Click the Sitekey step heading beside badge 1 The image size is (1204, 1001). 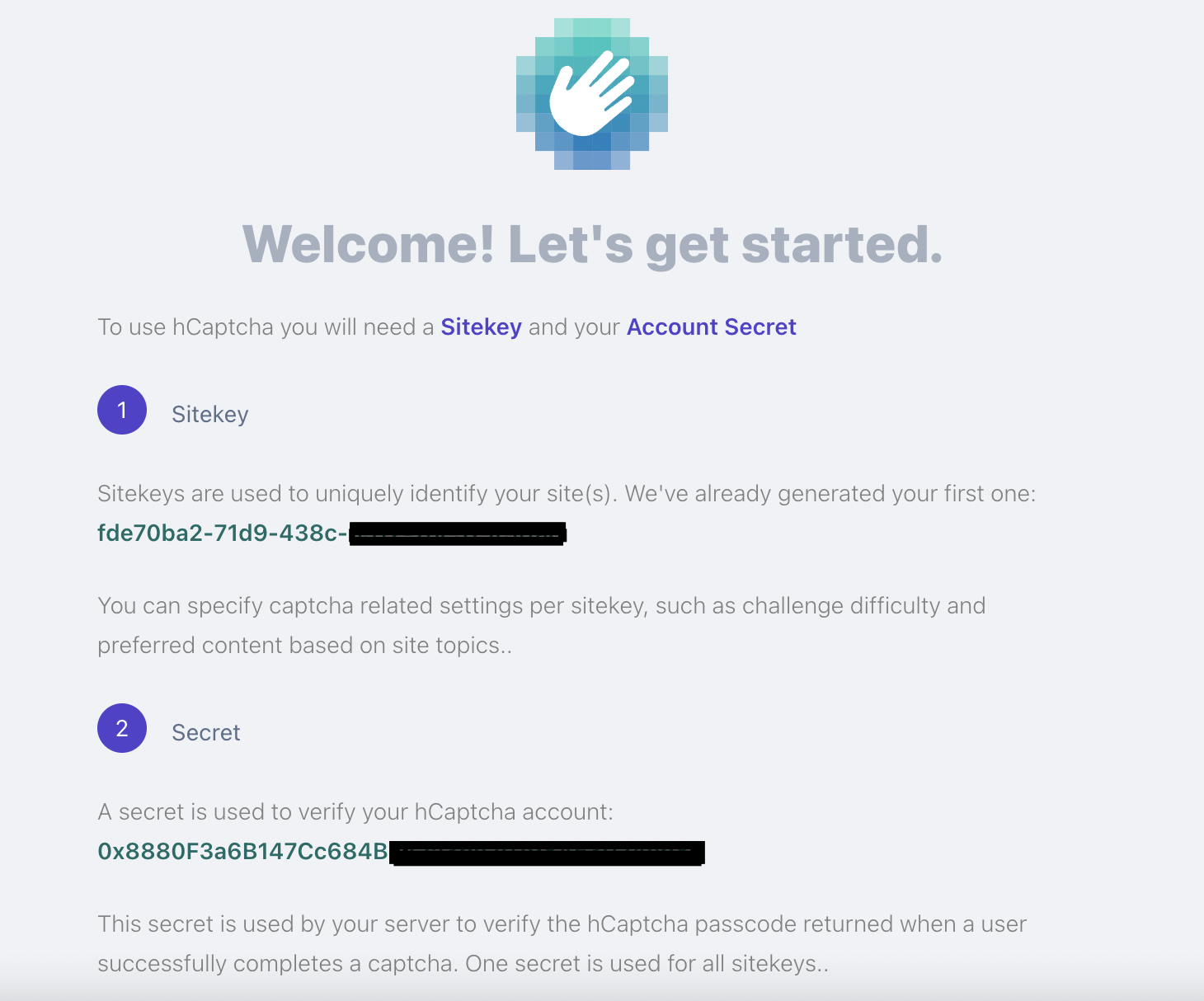tap(209, 414)
